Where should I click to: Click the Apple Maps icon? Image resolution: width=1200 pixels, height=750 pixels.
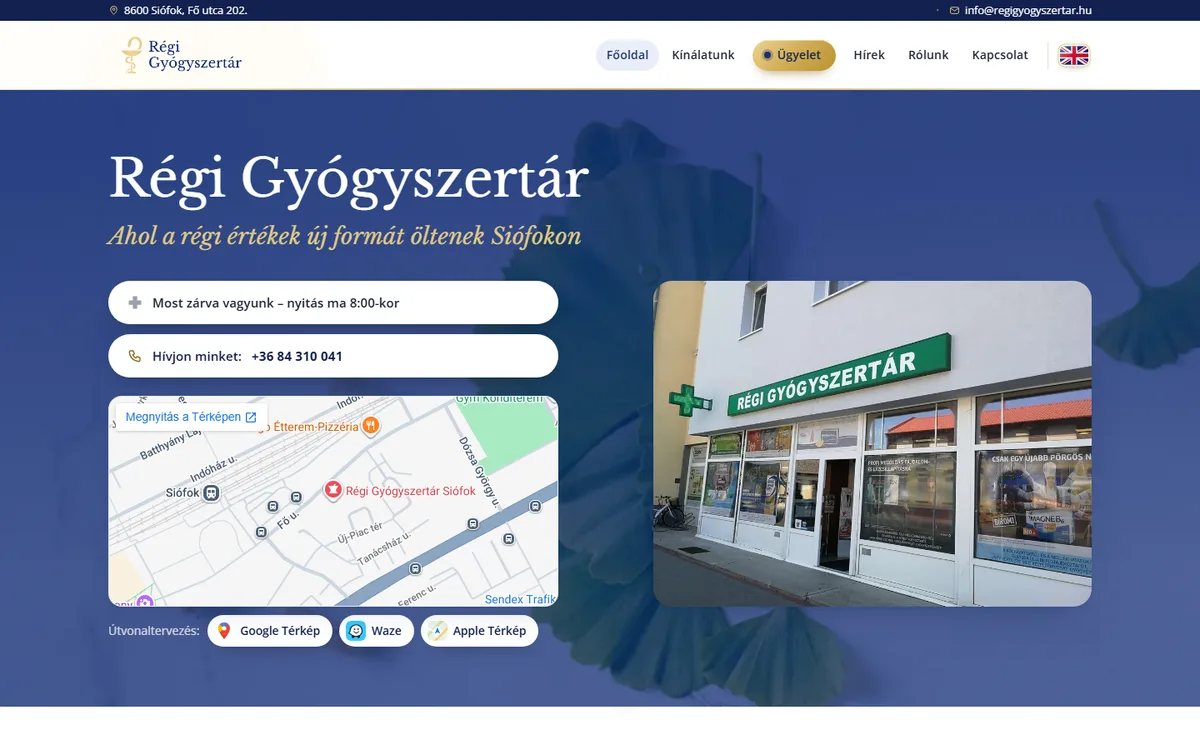coord(438,631)
